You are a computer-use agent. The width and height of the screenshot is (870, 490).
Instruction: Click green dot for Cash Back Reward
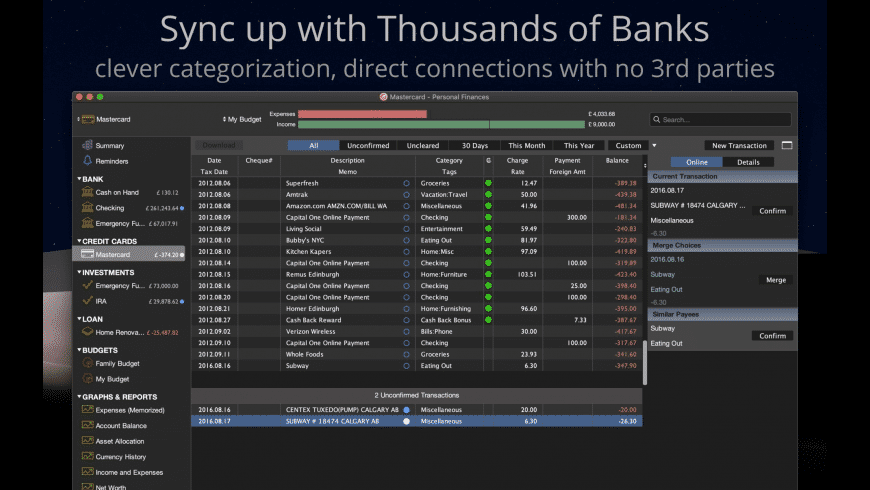coord(488,320)
